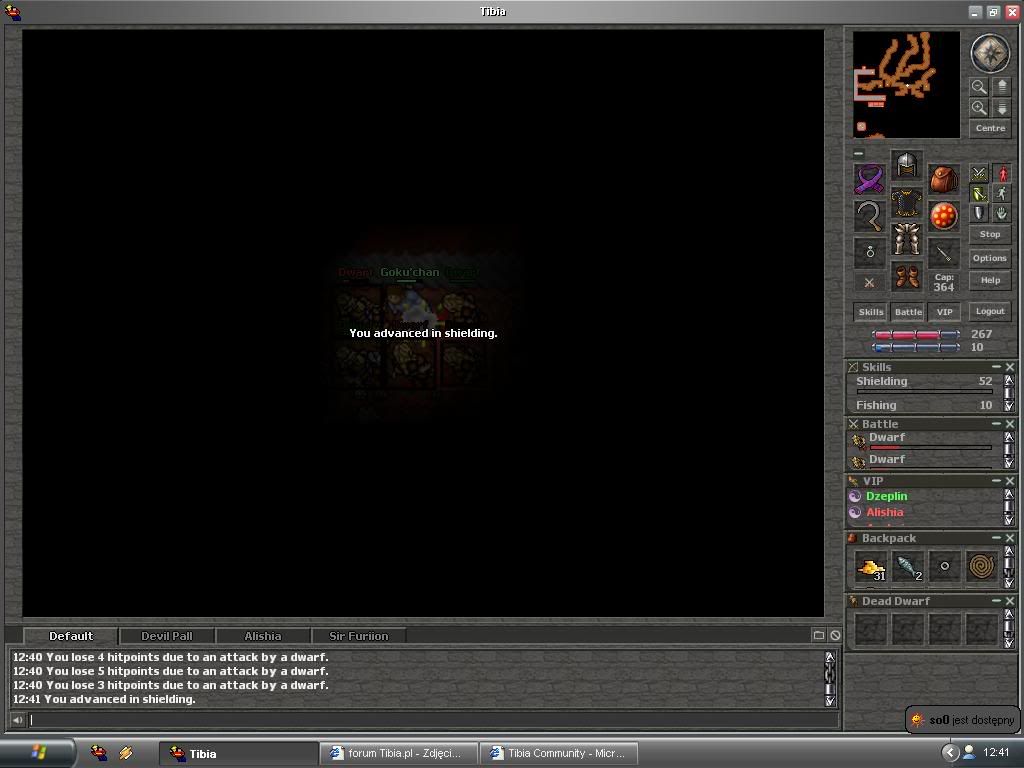
Task: Click the sickle weapon in left hand slot
Action: [x=870, y=216]
